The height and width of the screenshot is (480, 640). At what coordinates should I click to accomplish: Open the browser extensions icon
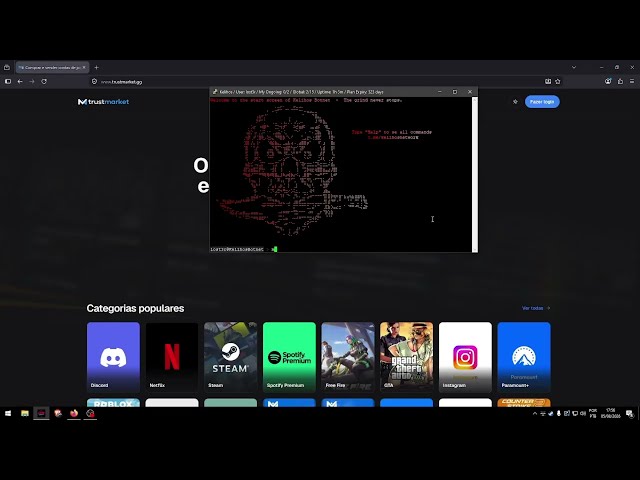[x=620, y=82]
